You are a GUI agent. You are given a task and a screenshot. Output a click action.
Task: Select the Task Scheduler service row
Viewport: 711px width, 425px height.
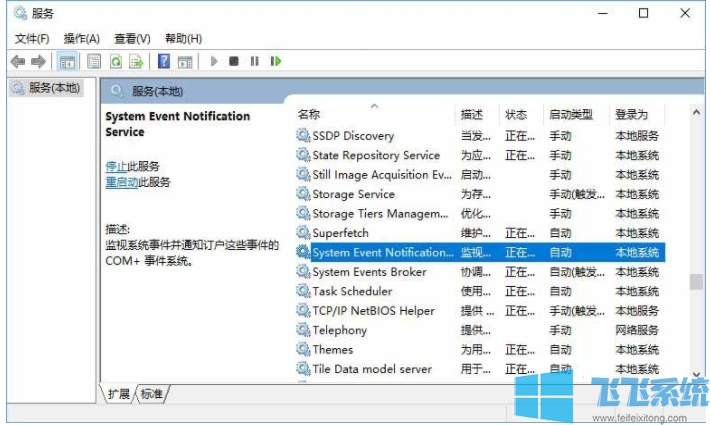[x=352, y=291]
